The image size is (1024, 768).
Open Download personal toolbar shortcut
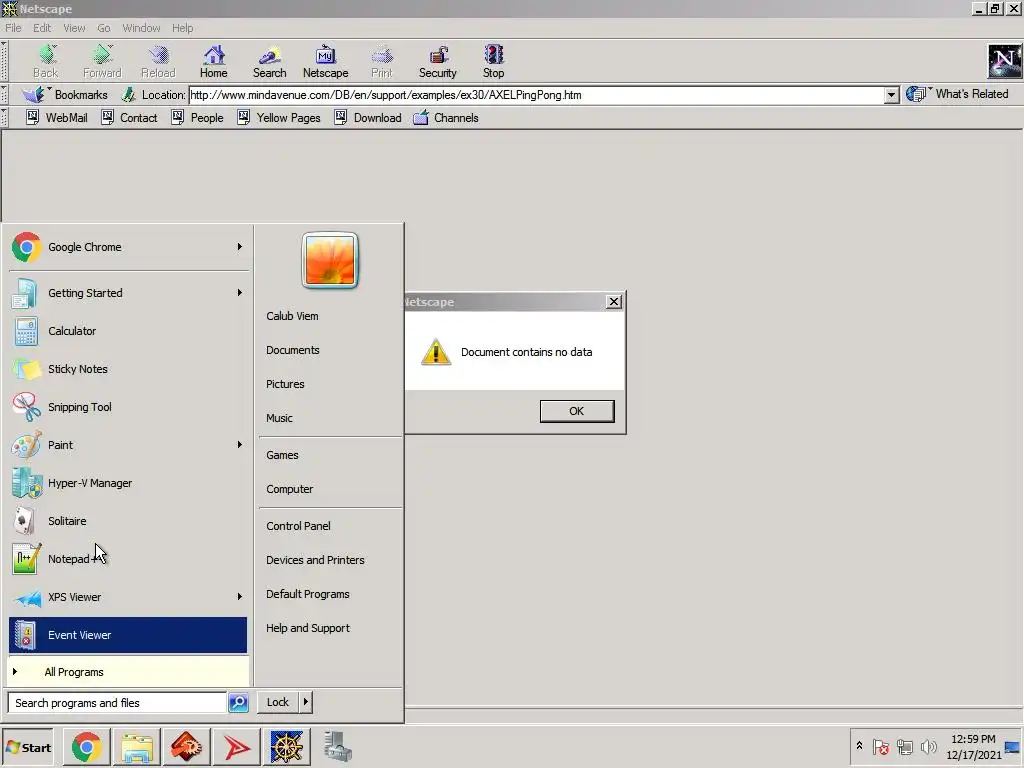(368, 118)
